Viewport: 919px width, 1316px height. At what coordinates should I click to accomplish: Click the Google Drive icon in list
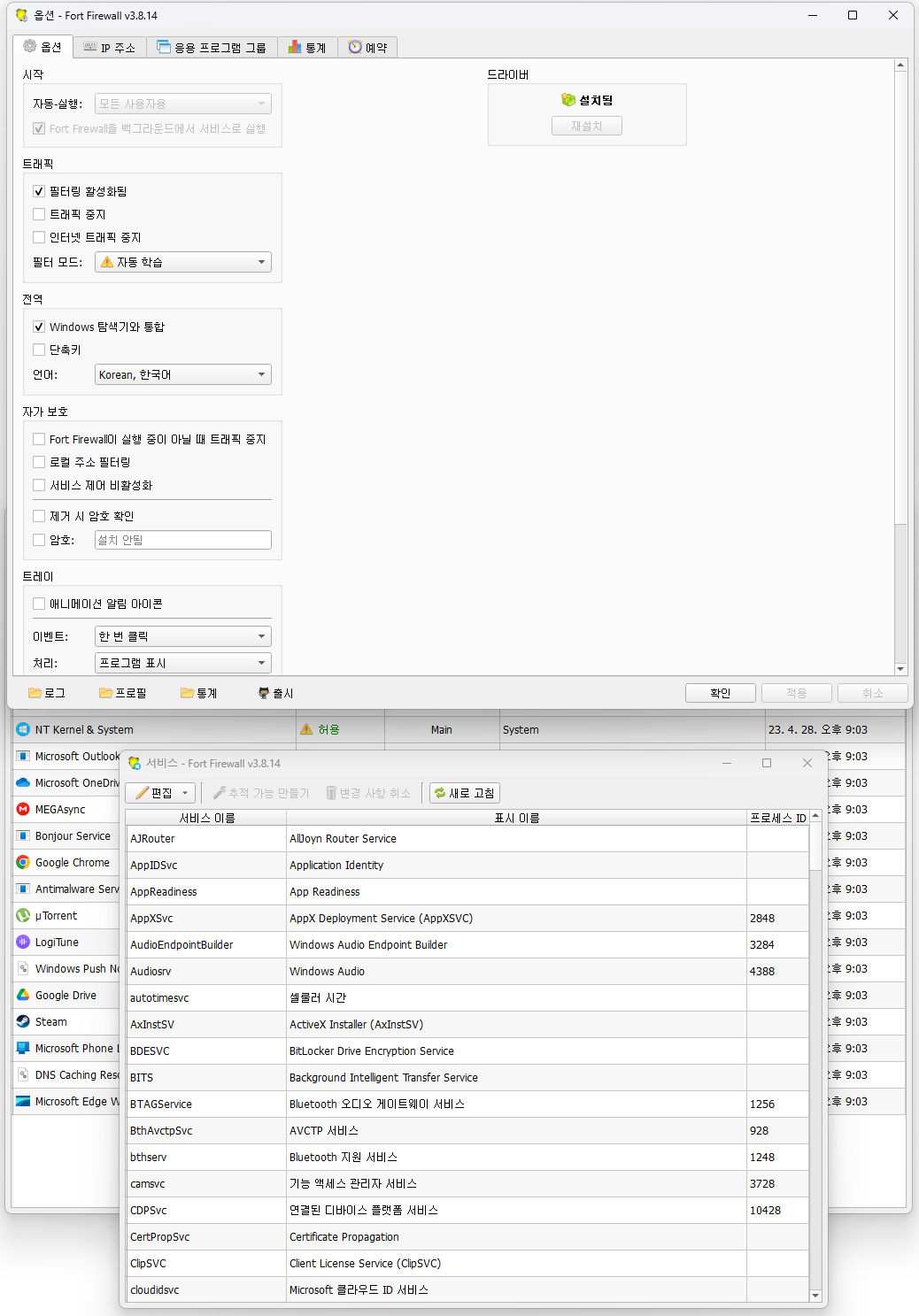tap(23, 995)
